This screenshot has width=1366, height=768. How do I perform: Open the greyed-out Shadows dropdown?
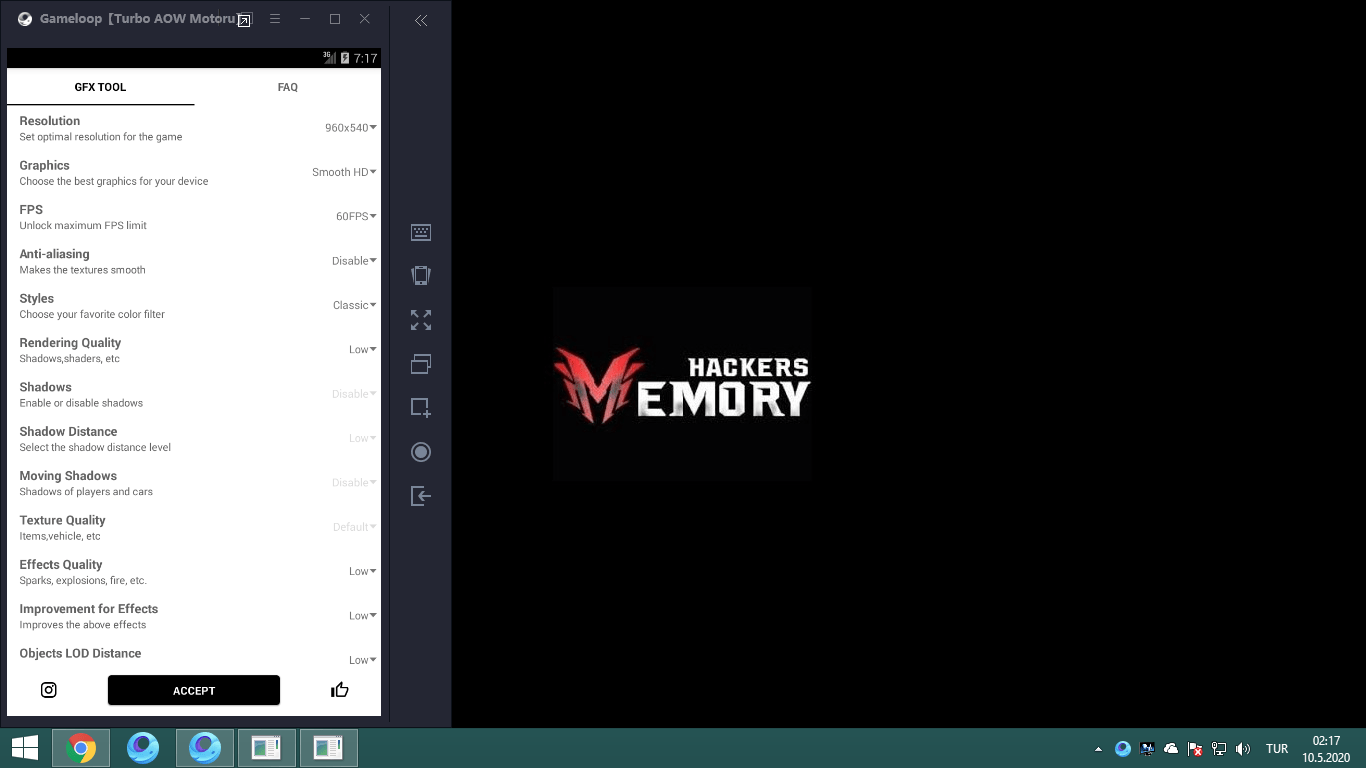354,394
